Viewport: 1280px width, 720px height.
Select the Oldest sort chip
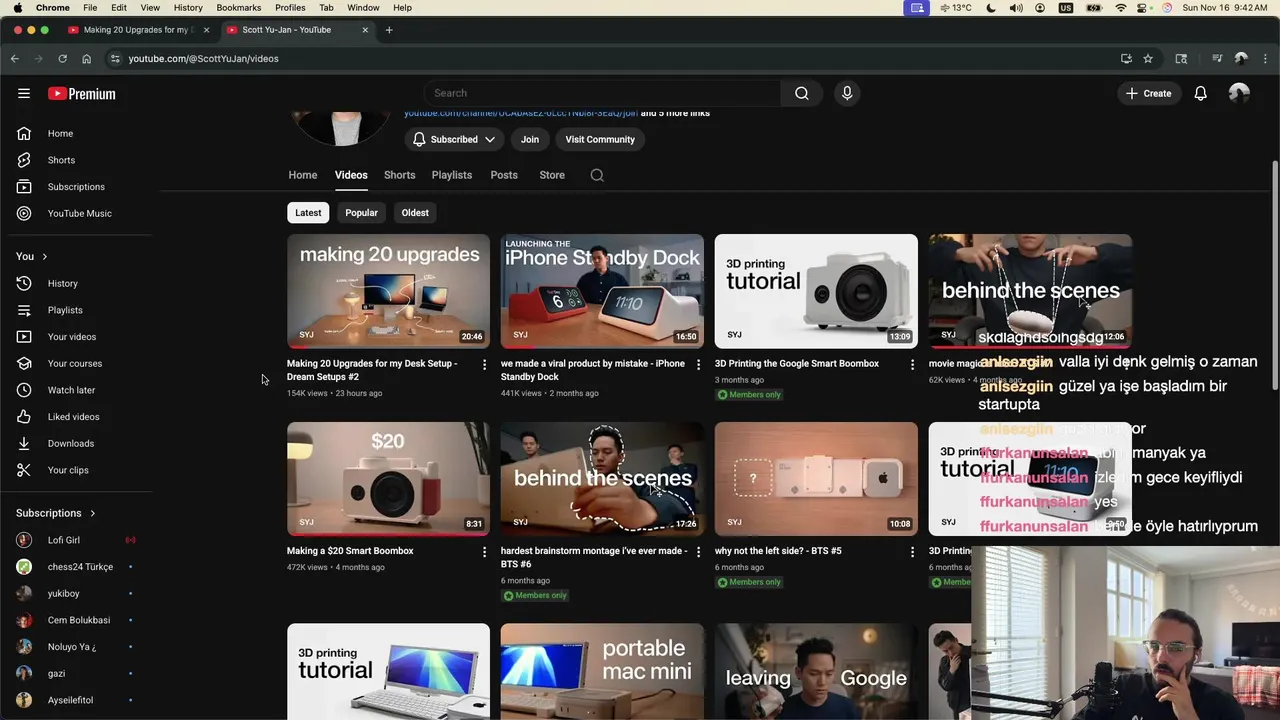point(415,213)
